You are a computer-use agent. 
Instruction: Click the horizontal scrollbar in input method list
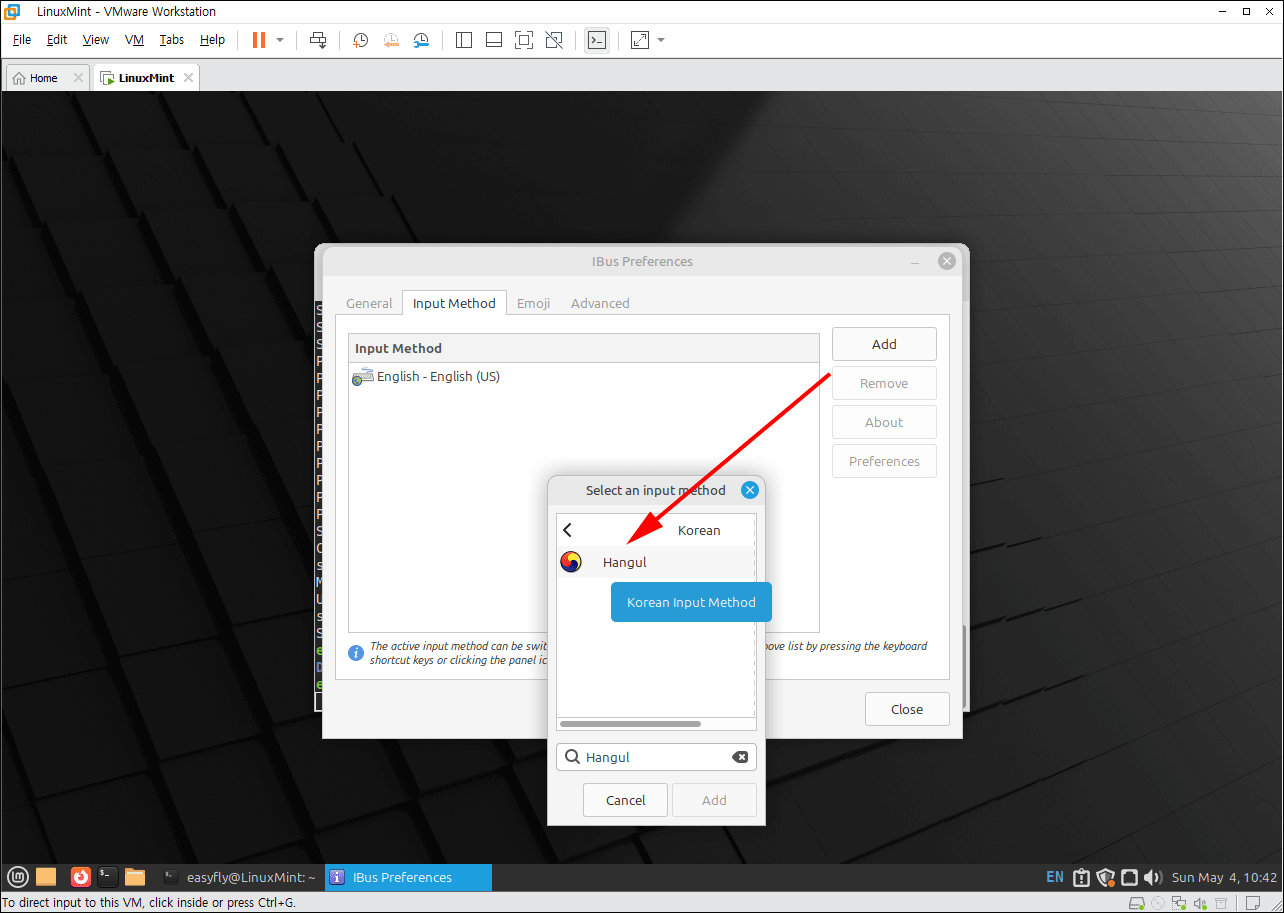coord(630,723)
